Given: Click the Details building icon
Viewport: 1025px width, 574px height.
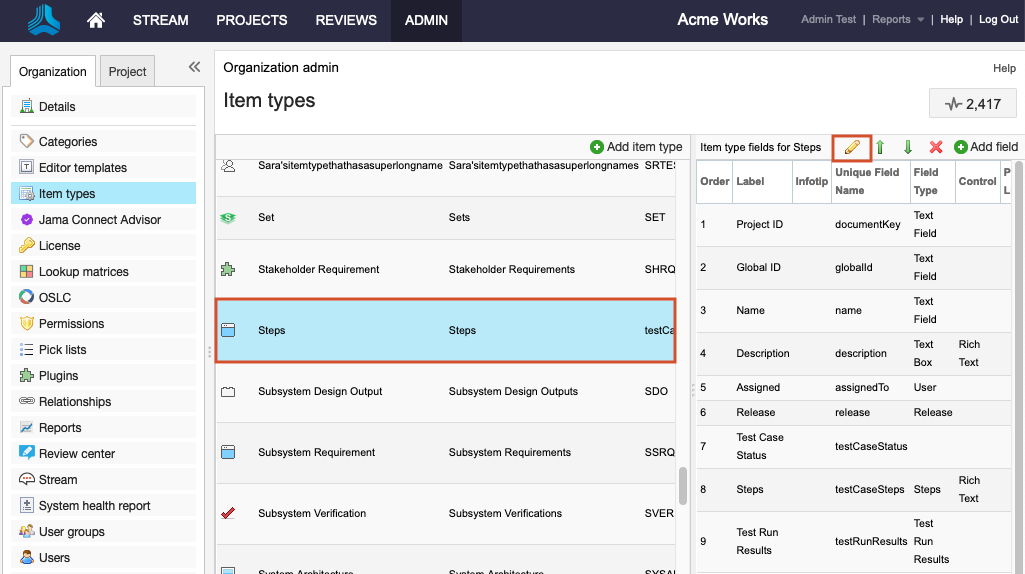Looking at the screenshot, I should pyautogui.click(x=26, y=106).
